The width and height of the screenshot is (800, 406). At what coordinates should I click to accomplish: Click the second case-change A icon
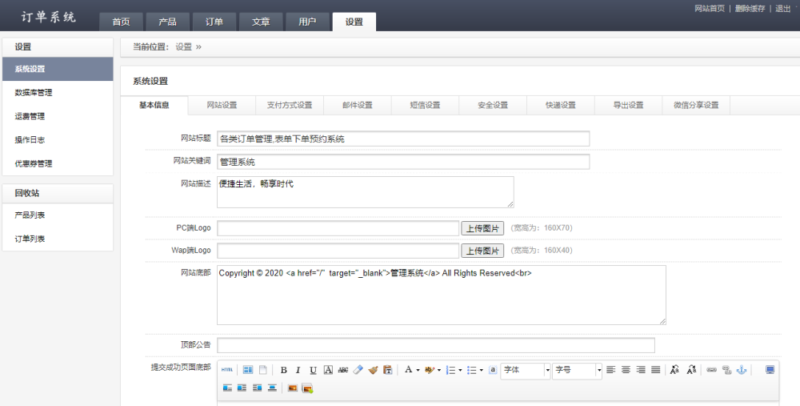691,370
